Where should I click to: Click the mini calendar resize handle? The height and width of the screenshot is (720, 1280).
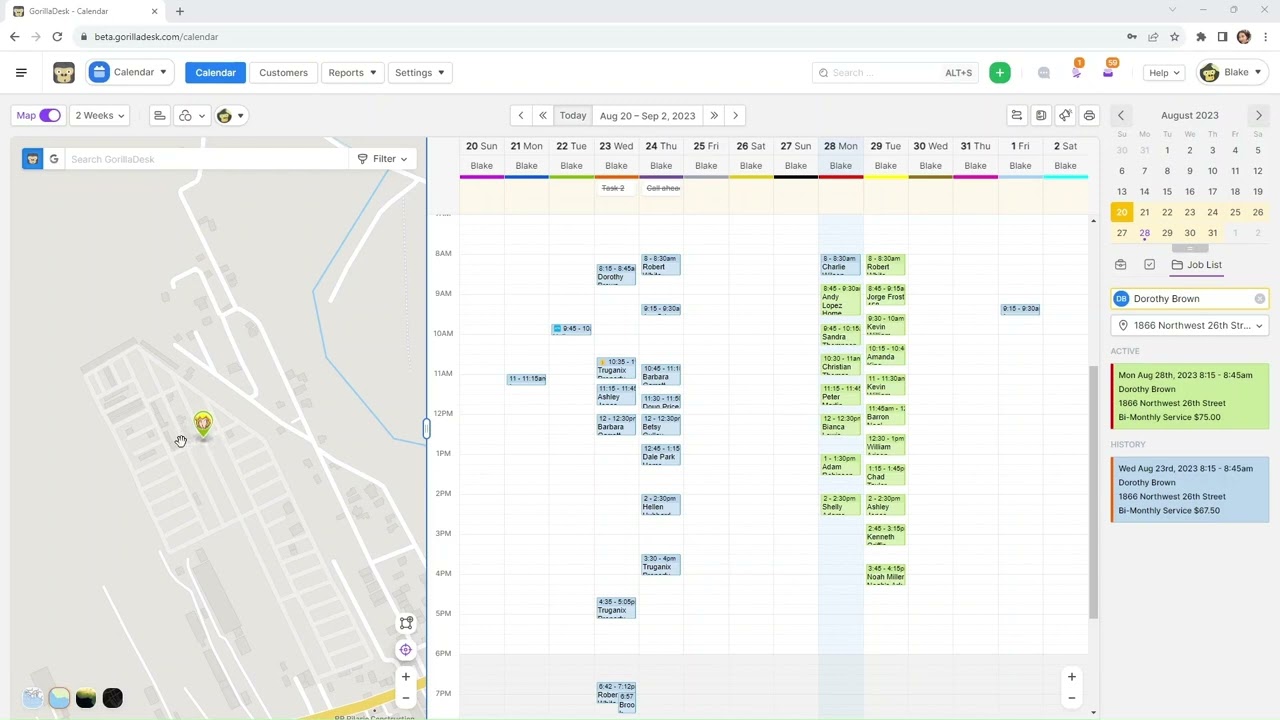click(x=1189, y=248)
